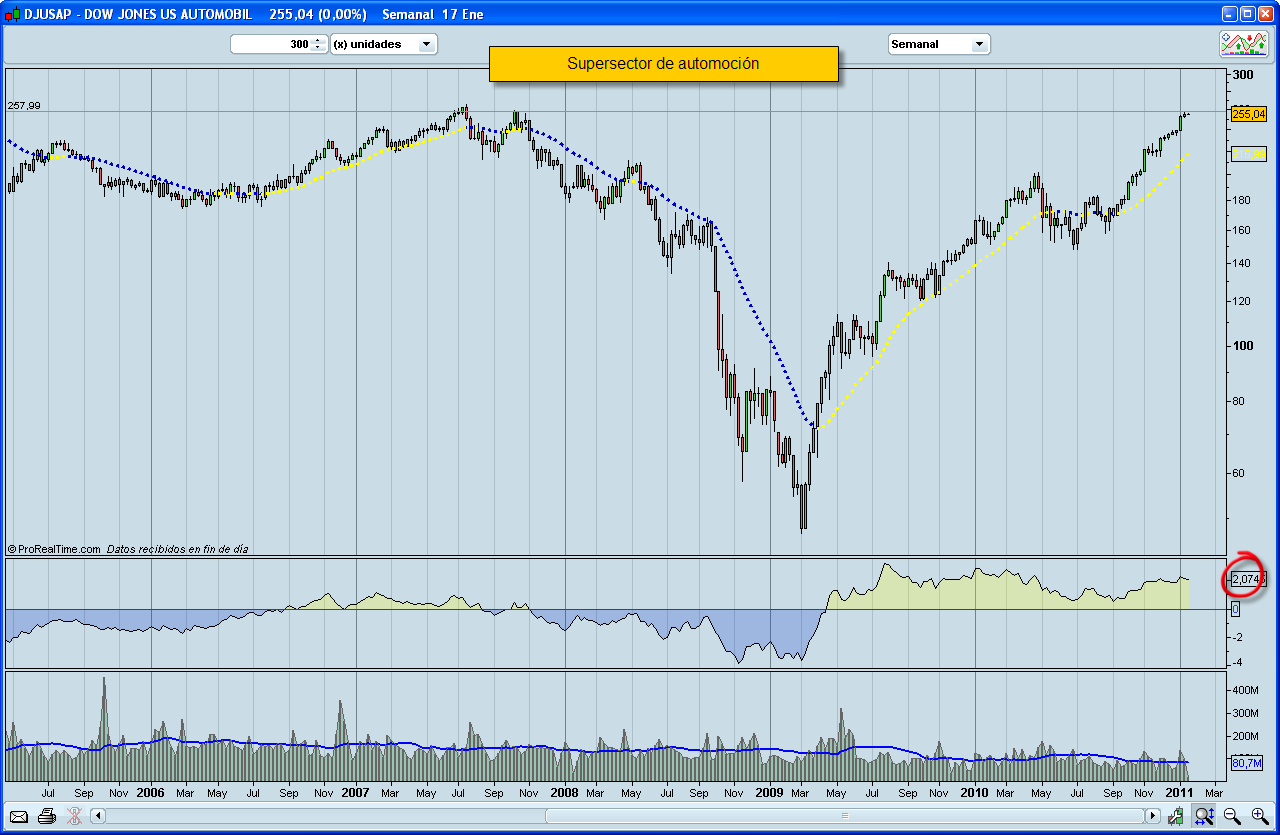Zoom out with the minus magnifier
Screen dimensions: 1280x835
pos(1232,816)
